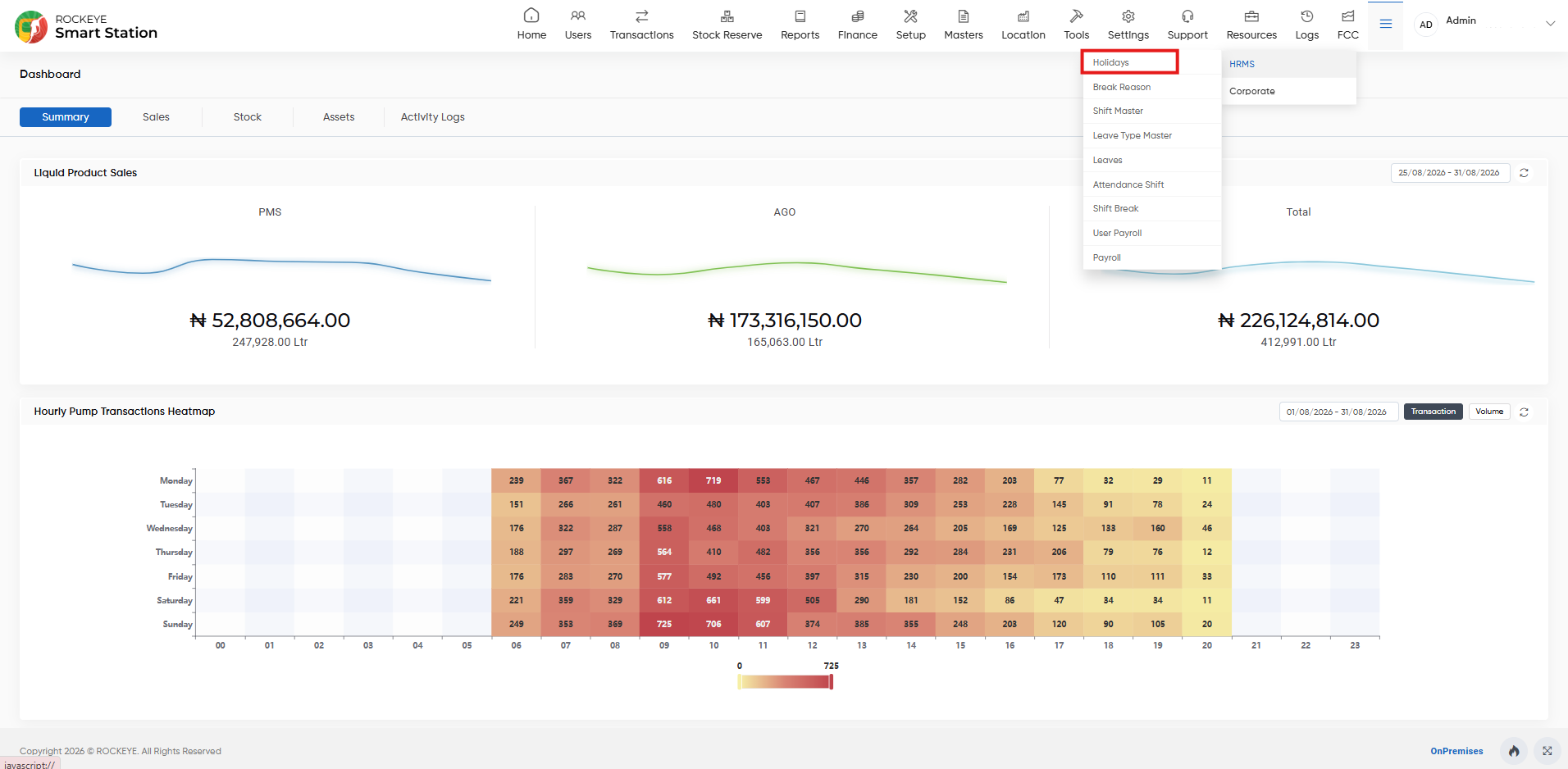Open the Tools hammer icon
The height and width of the screenshot is (769, 1568).
[x=1076, y=16]
